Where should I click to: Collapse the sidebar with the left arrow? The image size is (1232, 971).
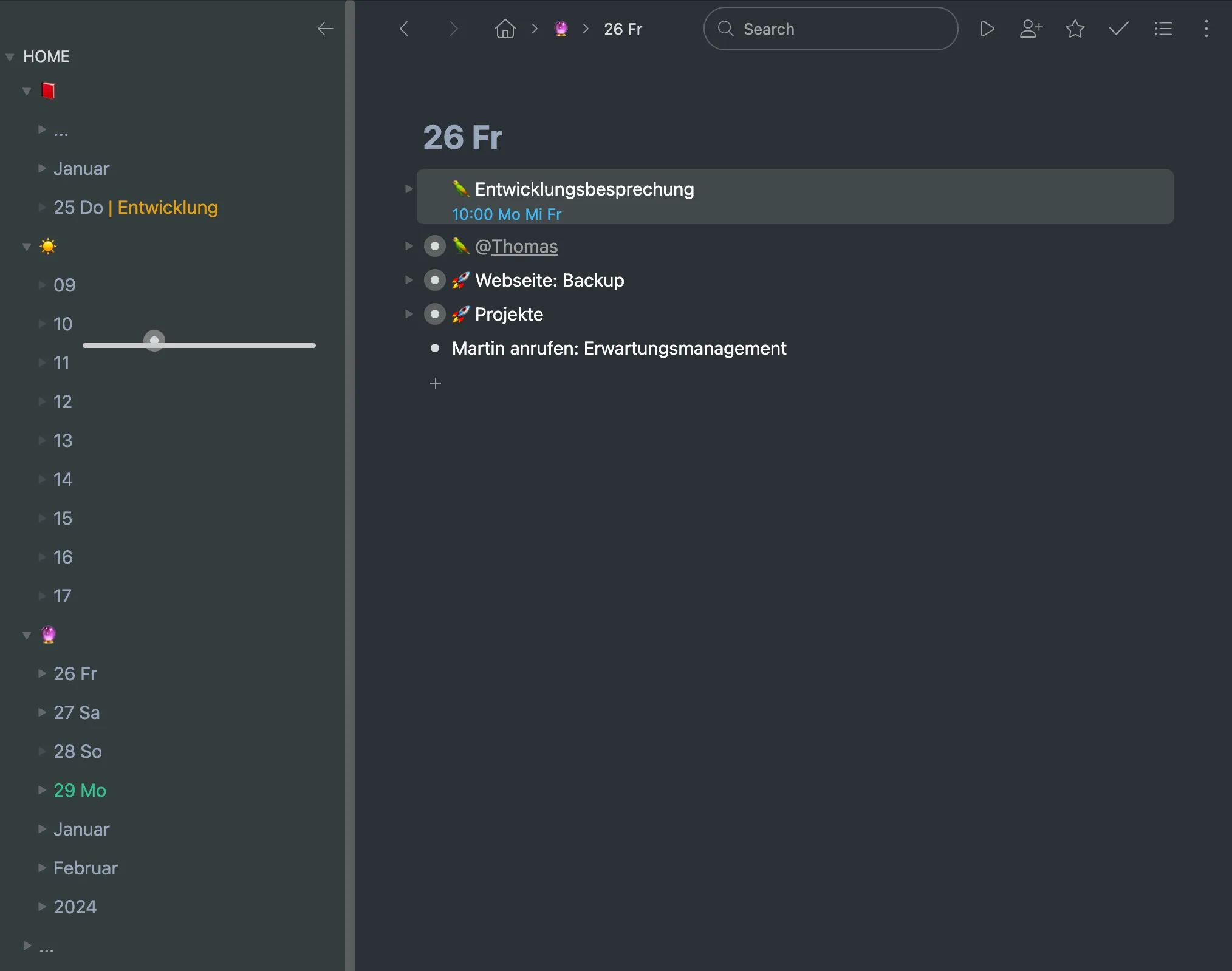(x=326, y=29)
